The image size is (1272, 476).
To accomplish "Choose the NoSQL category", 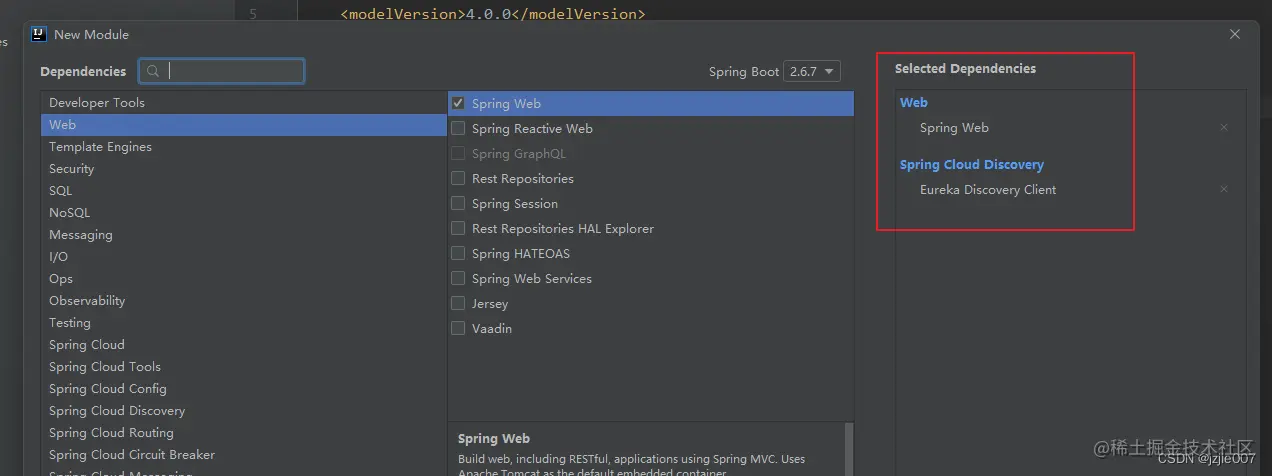I will click(244, 213).
